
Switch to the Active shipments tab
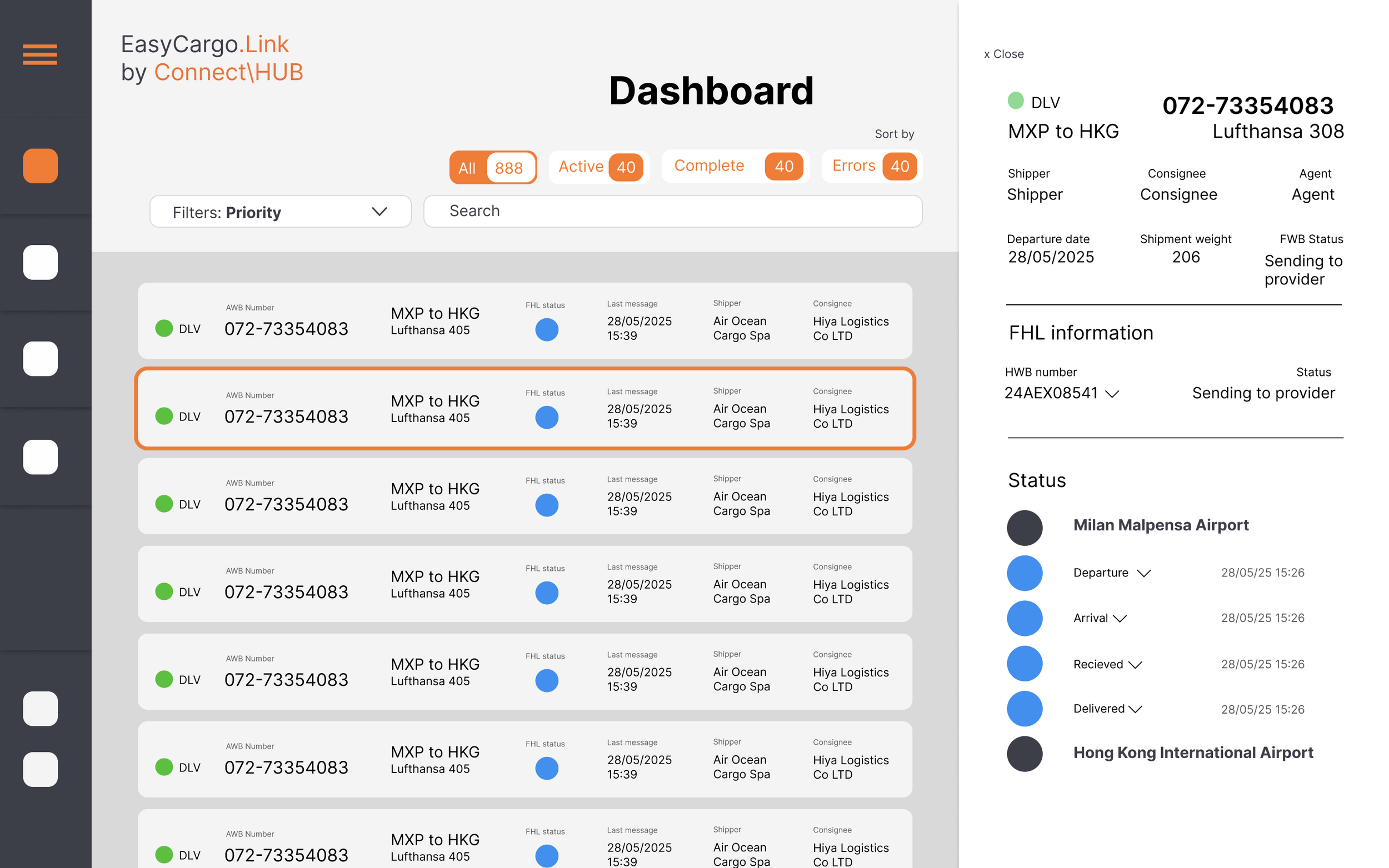pos(598,167)
